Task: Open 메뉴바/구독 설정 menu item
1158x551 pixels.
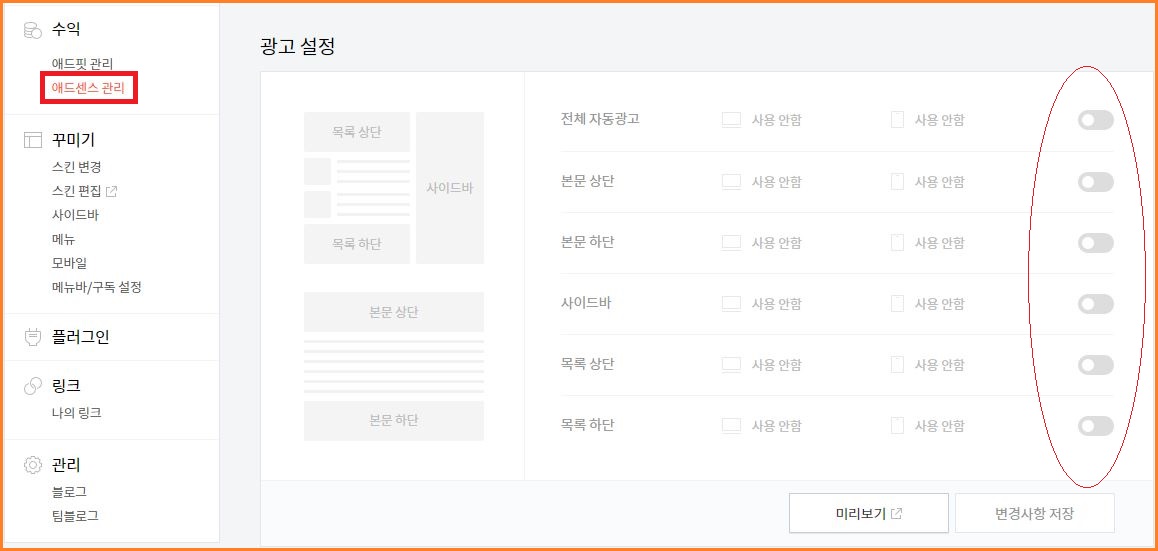Action: click(96, 287)
